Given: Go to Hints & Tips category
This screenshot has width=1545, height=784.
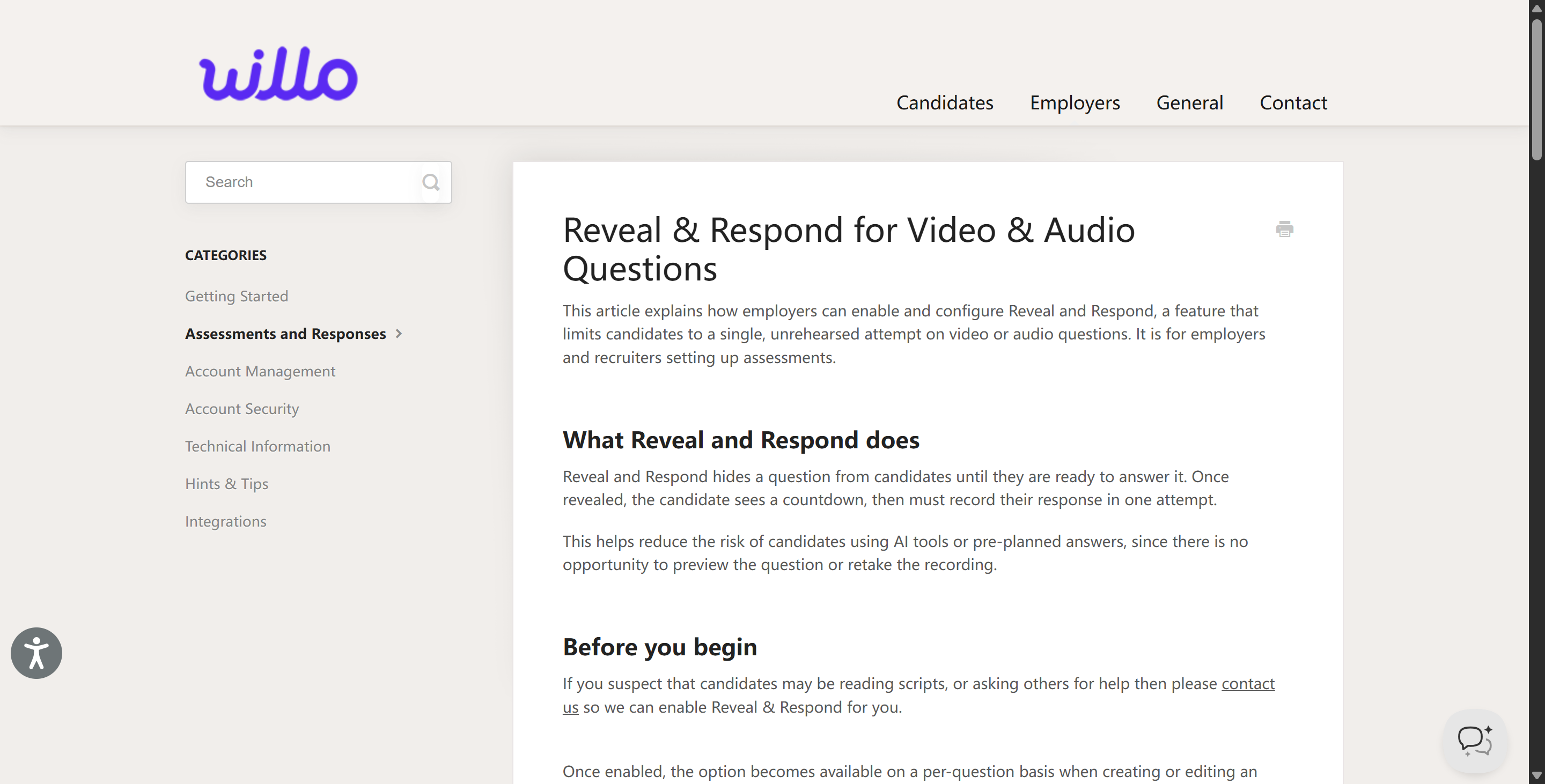Looking at the screenshot, I should click(x=227, y=484).
